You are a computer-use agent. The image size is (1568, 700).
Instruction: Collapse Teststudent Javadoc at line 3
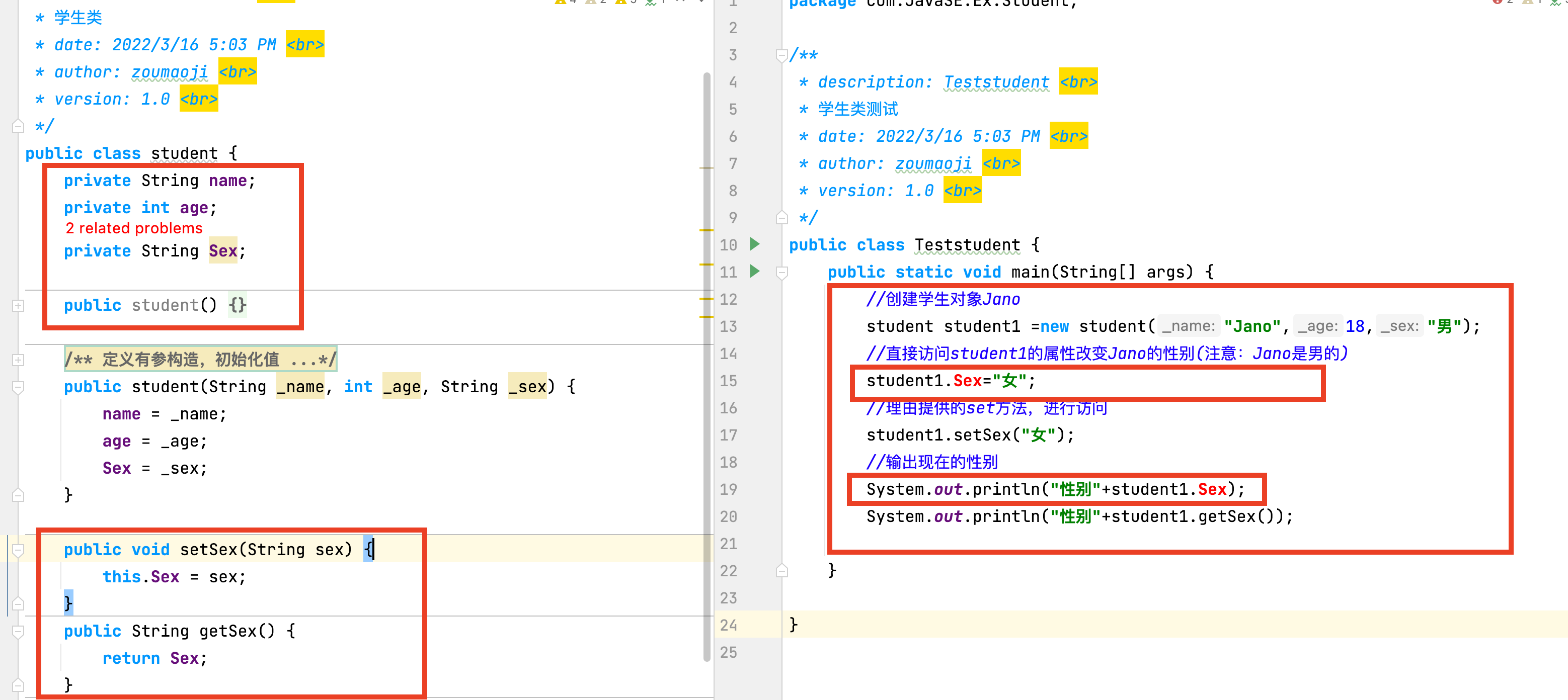782,55
